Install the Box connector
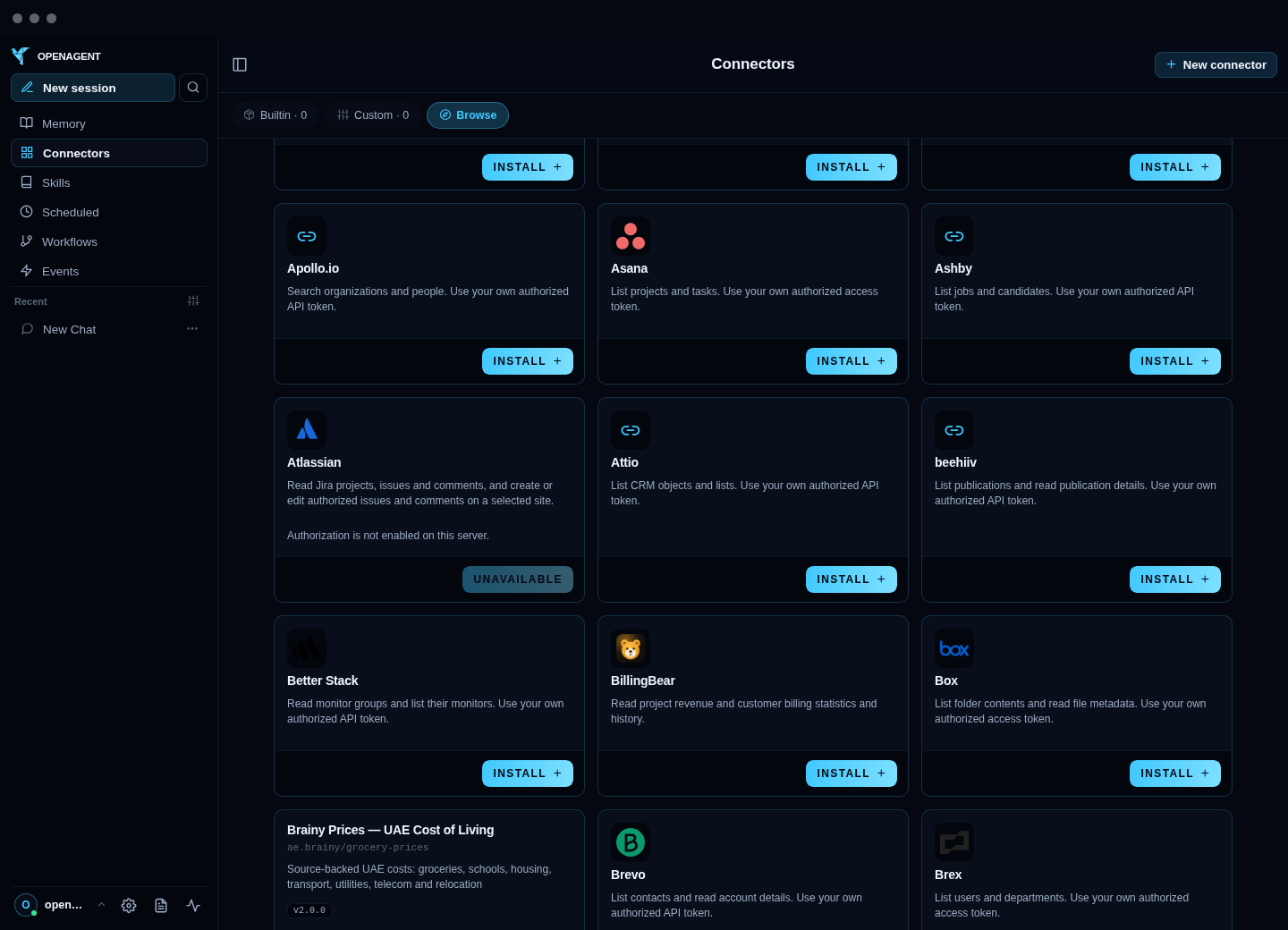Screen dimensions: 1288x930 pyautogui.click(x=1175, y=774)
